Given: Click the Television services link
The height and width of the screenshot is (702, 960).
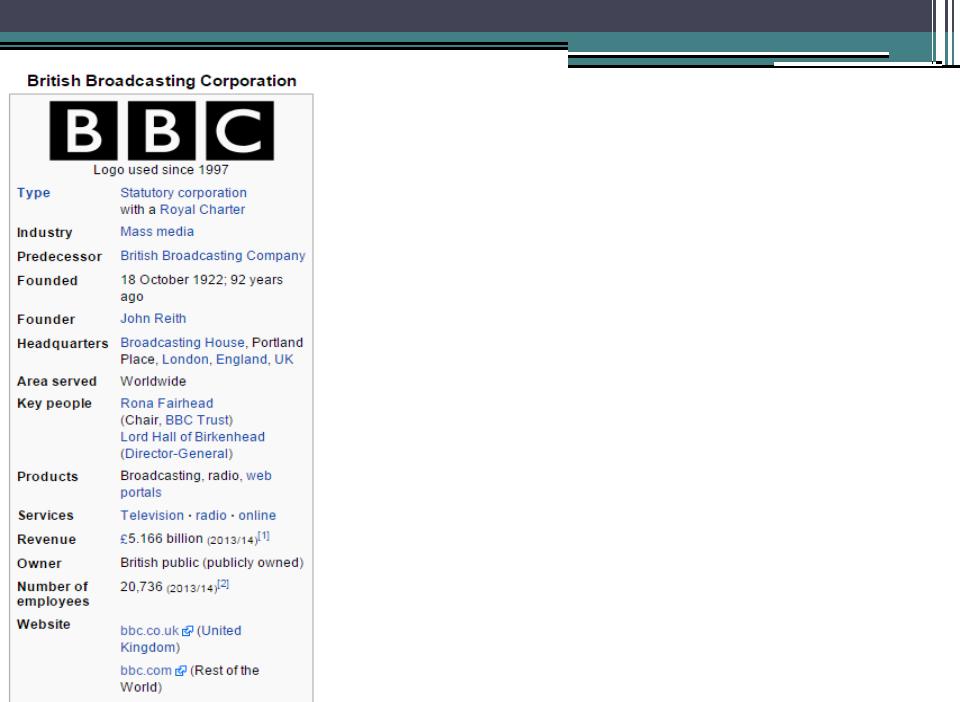Looking at the screenshot, I should [x=152, y=515].
